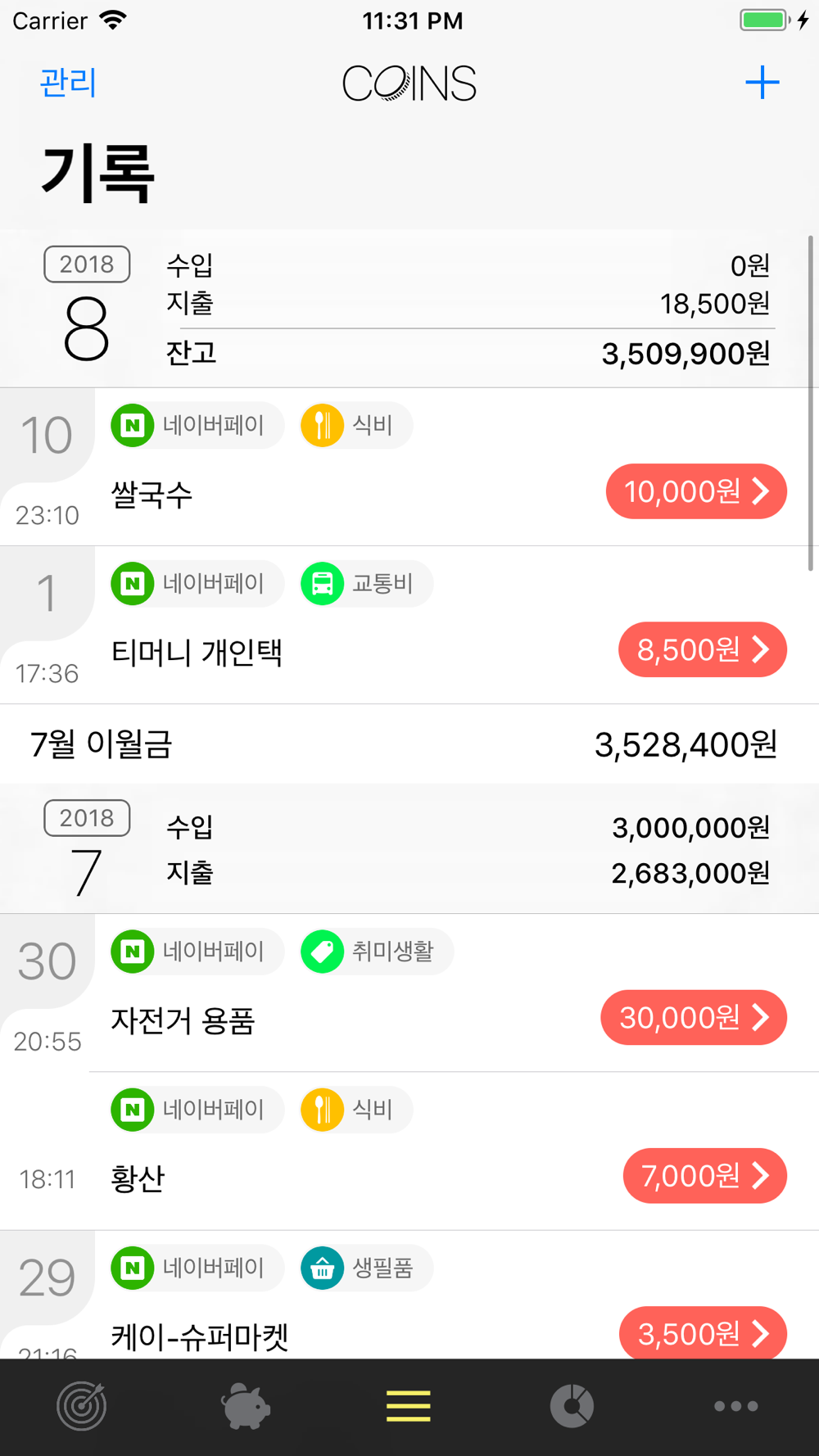Viewport: 819px width, 1456px height.
Task: Select the yellow list records tab
Action: pos(409,1406)
